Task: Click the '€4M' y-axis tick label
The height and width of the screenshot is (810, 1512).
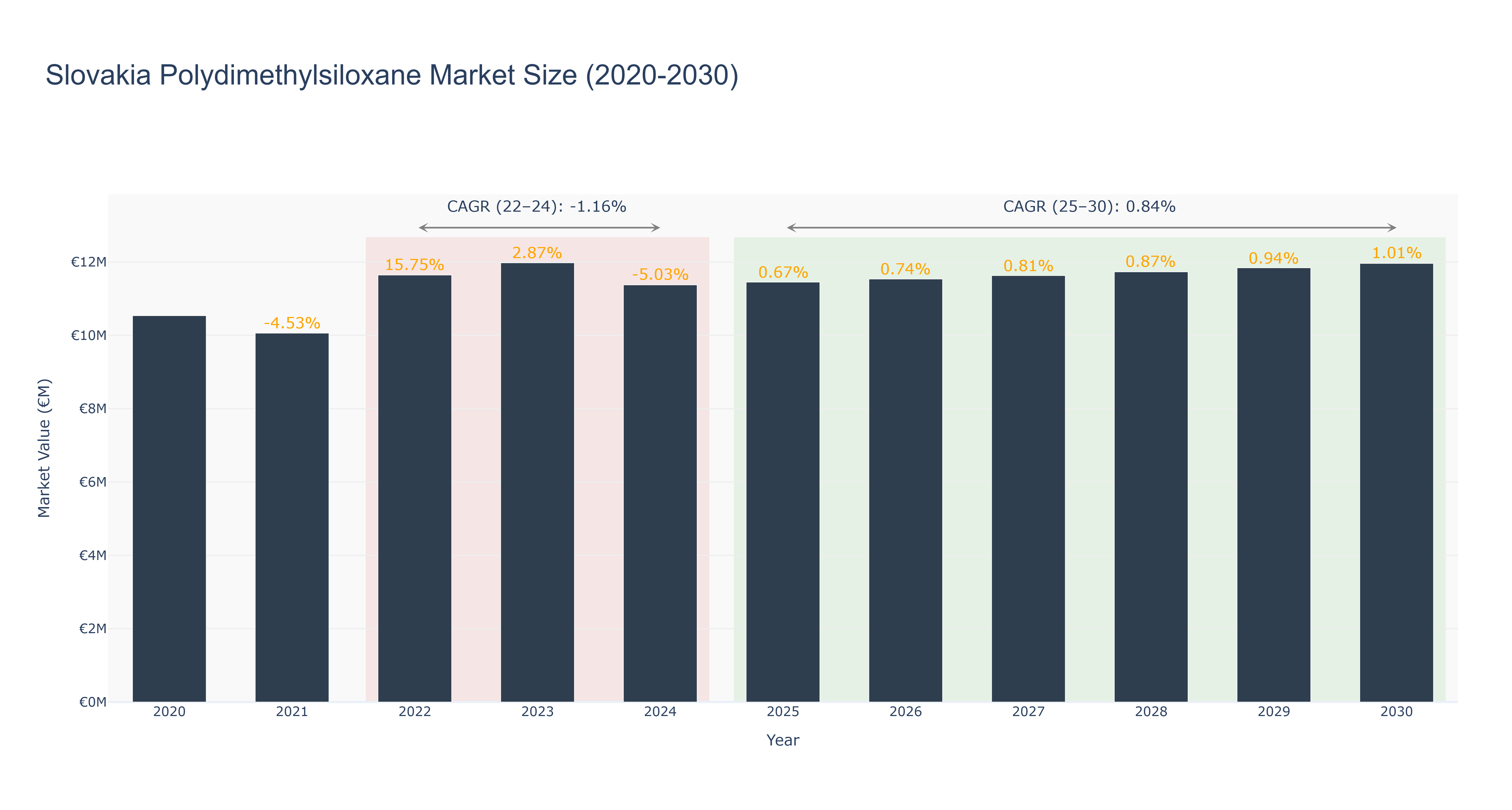Action: tap(93, 556)
